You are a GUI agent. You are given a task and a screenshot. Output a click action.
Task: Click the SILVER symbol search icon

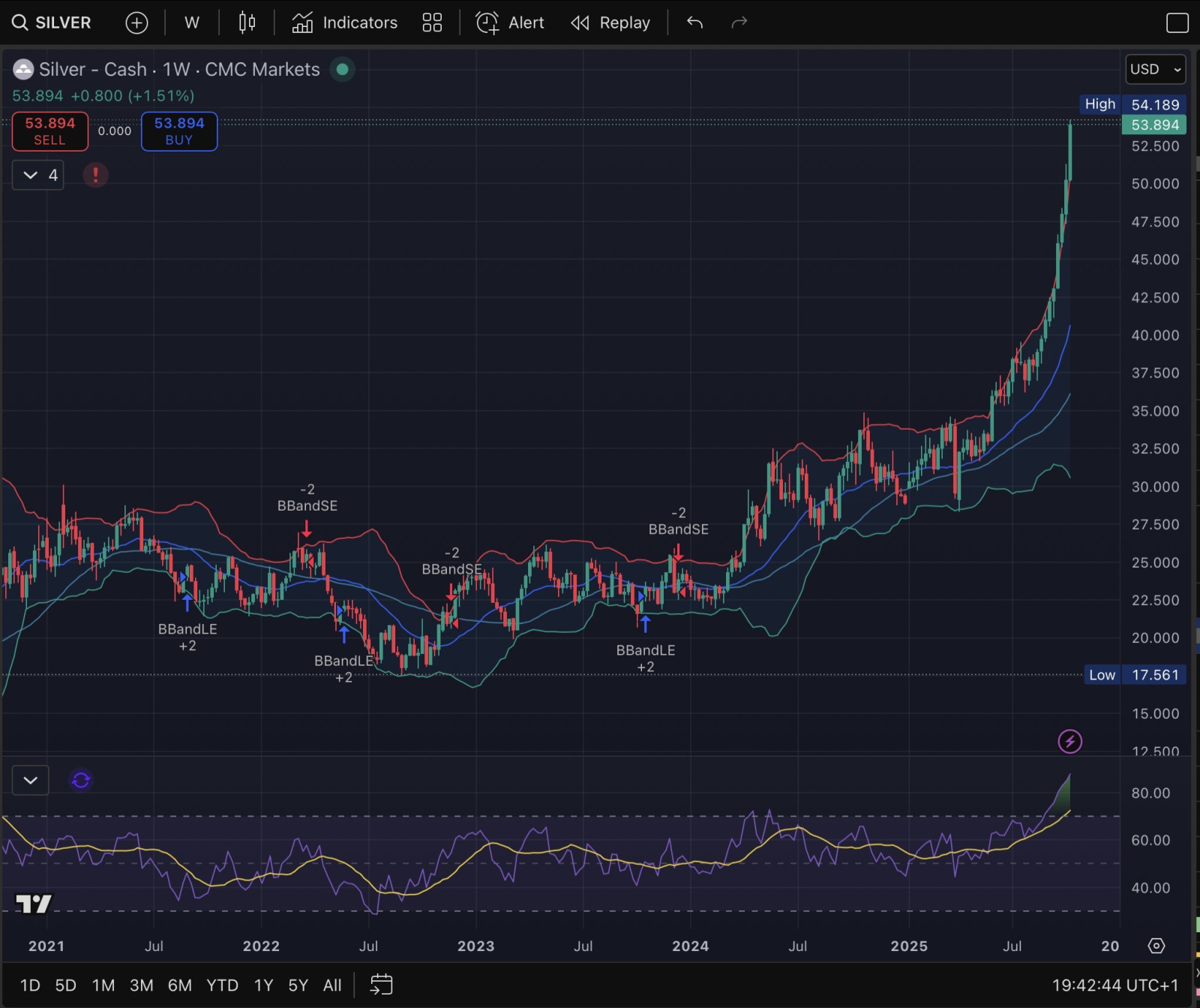click(19, 22)
